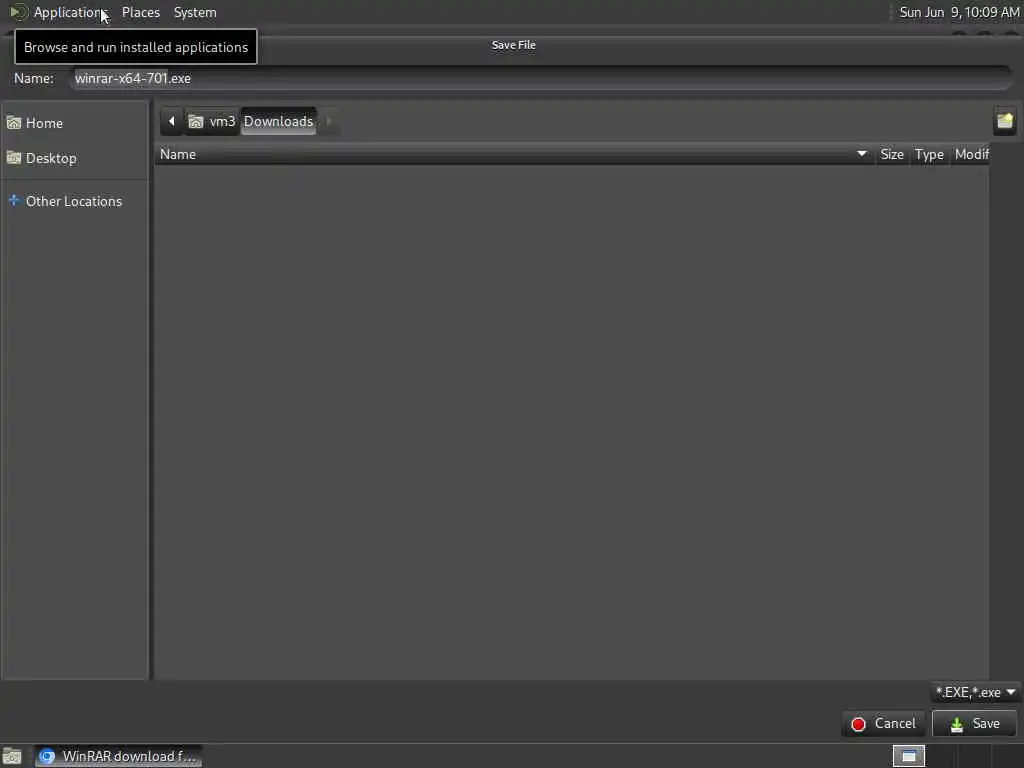This screenshot has width=1024, height=768.
Task: Open the Applications menu
Action: pos(69,12)
